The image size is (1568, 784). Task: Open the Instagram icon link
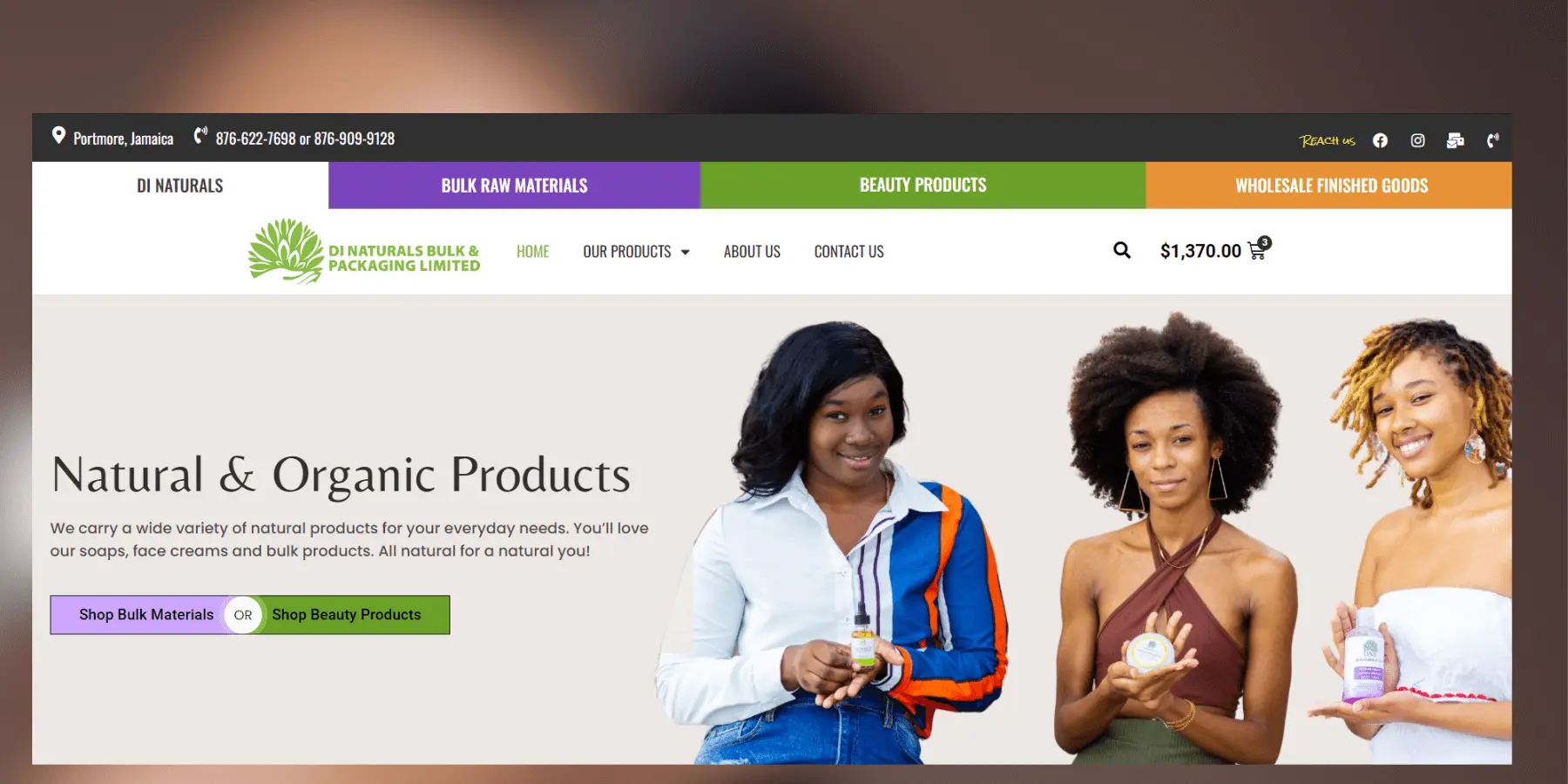[x=1417, y=140]
